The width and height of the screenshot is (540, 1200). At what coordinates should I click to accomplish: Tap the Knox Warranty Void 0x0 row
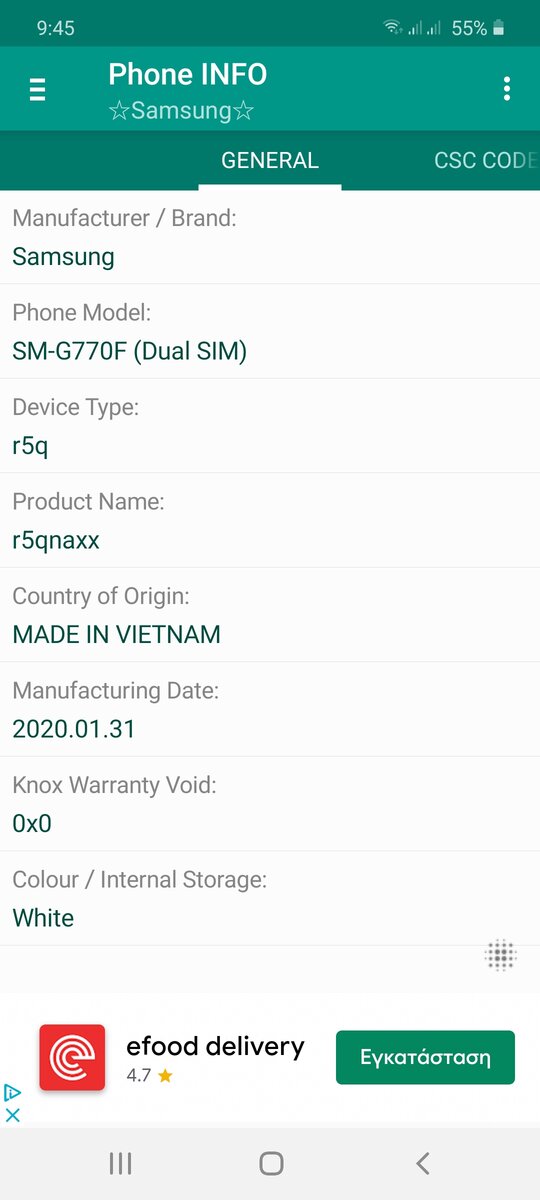270,804
